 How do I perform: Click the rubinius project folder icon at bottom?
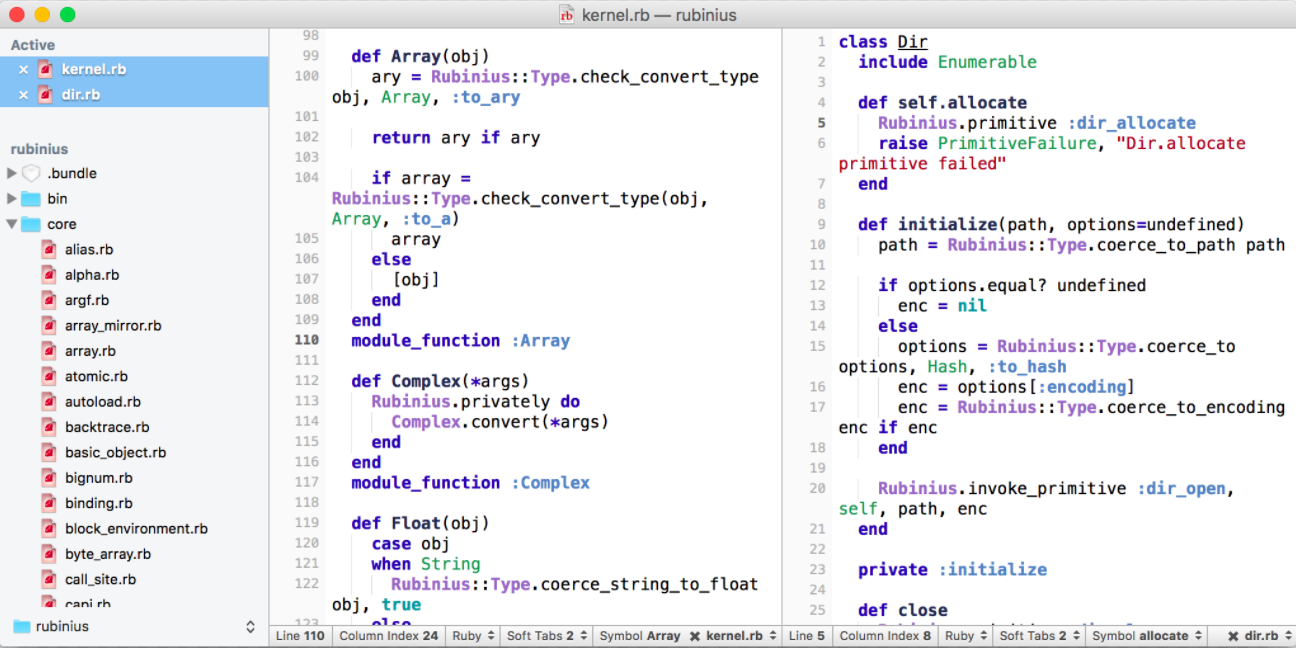point(21,627)
